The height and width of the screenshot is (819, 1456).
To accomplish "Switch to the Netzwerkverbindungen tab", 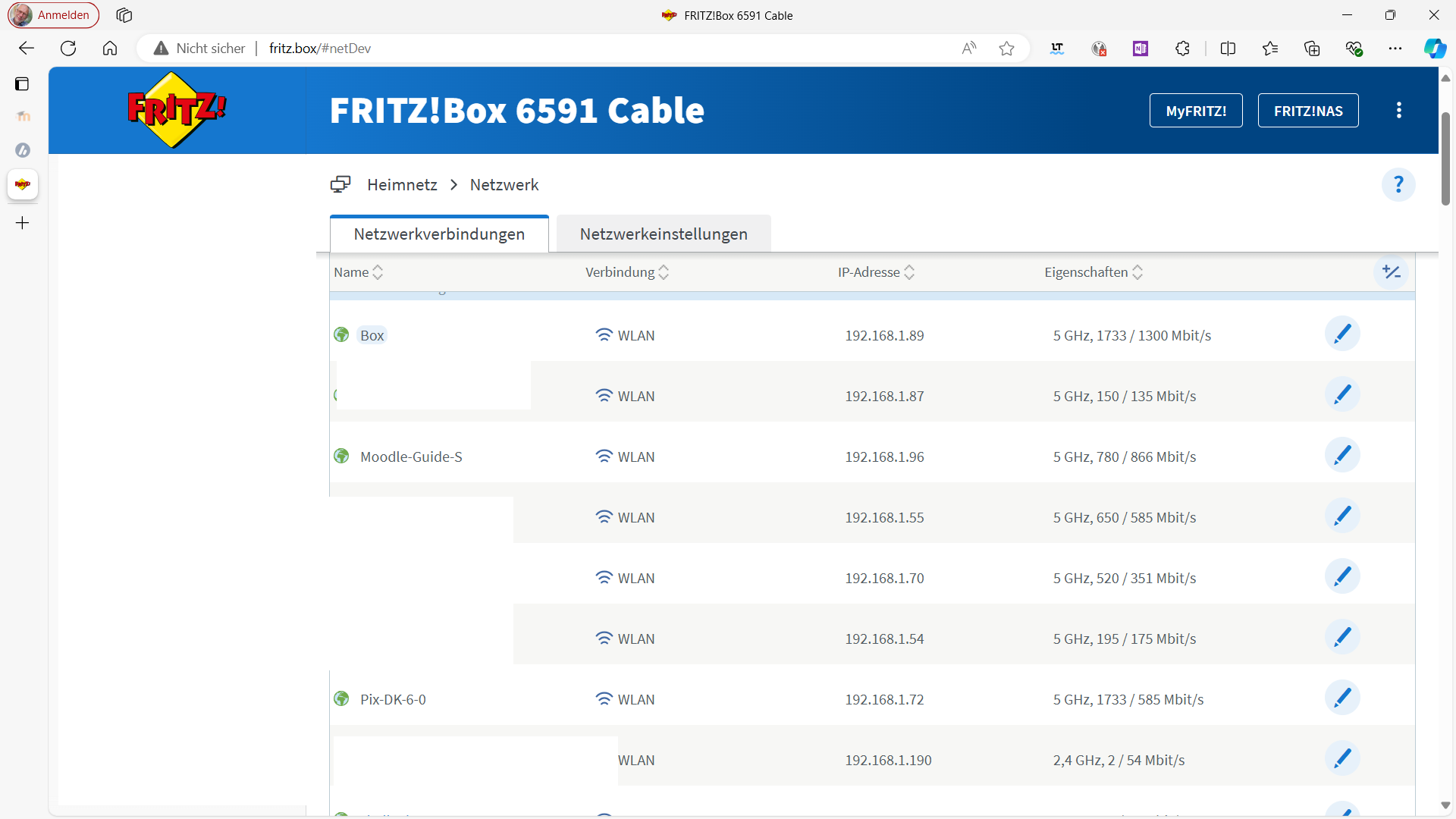I will (x=439, y=234).
